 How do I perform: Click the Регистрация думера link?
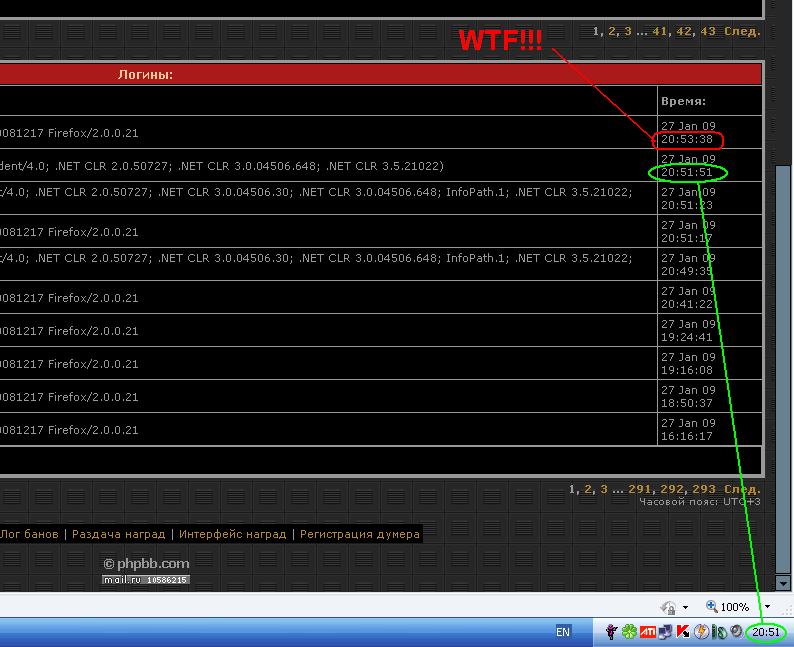(x=359, y=535)
